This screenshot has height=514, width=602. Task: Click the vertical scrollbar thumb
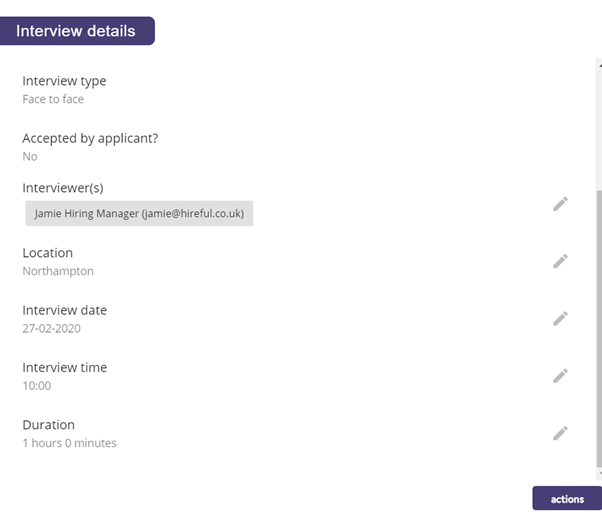point(599,328)
